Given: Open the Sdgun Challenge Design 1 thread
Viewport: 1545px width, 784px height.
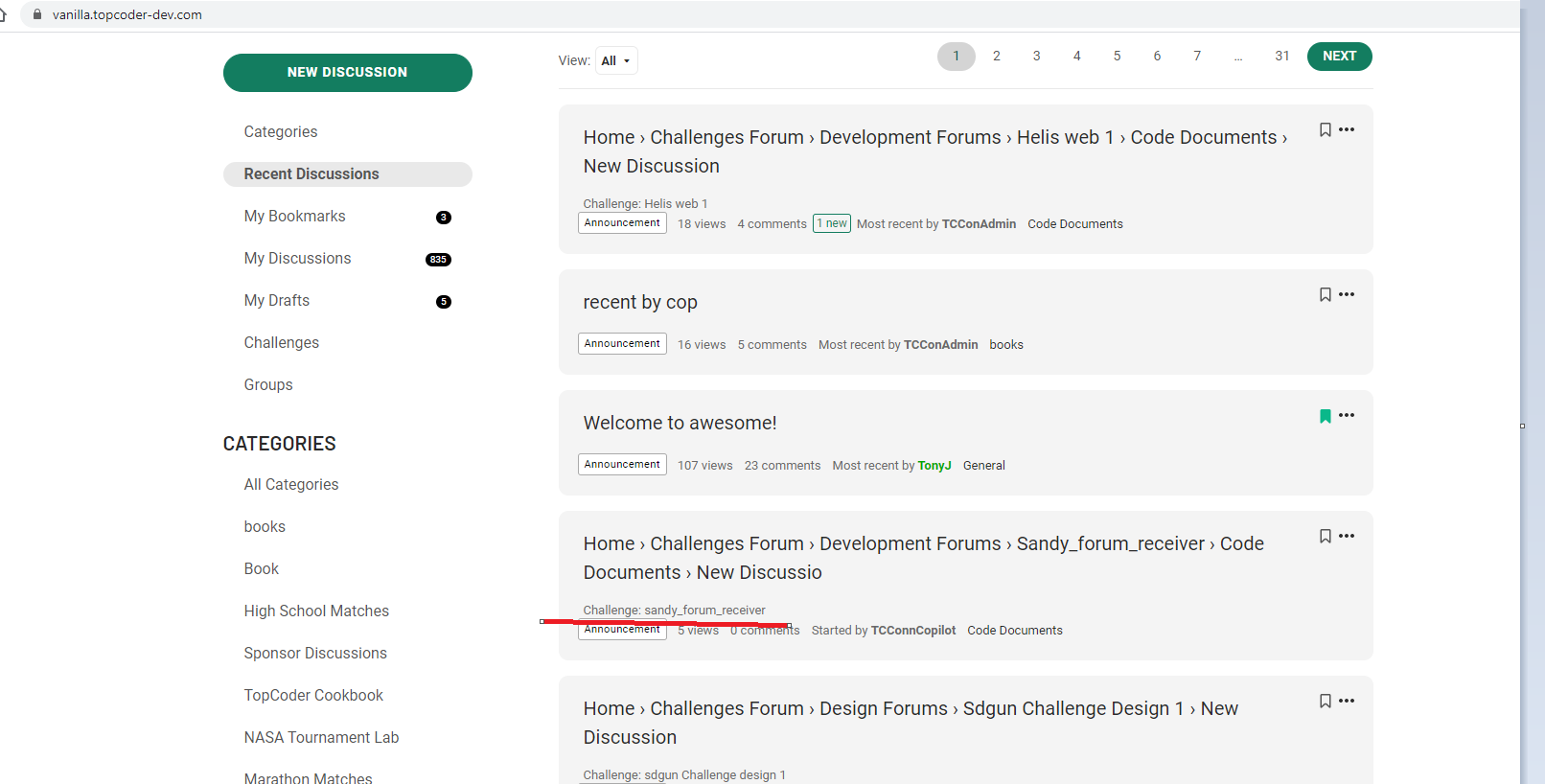Looking at the screenshot, I should coord(911,723).
